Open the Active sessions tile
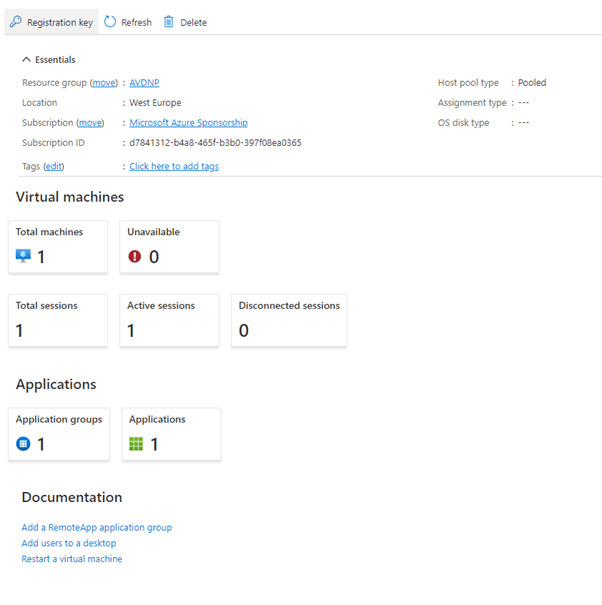 [x=169, y=320]
